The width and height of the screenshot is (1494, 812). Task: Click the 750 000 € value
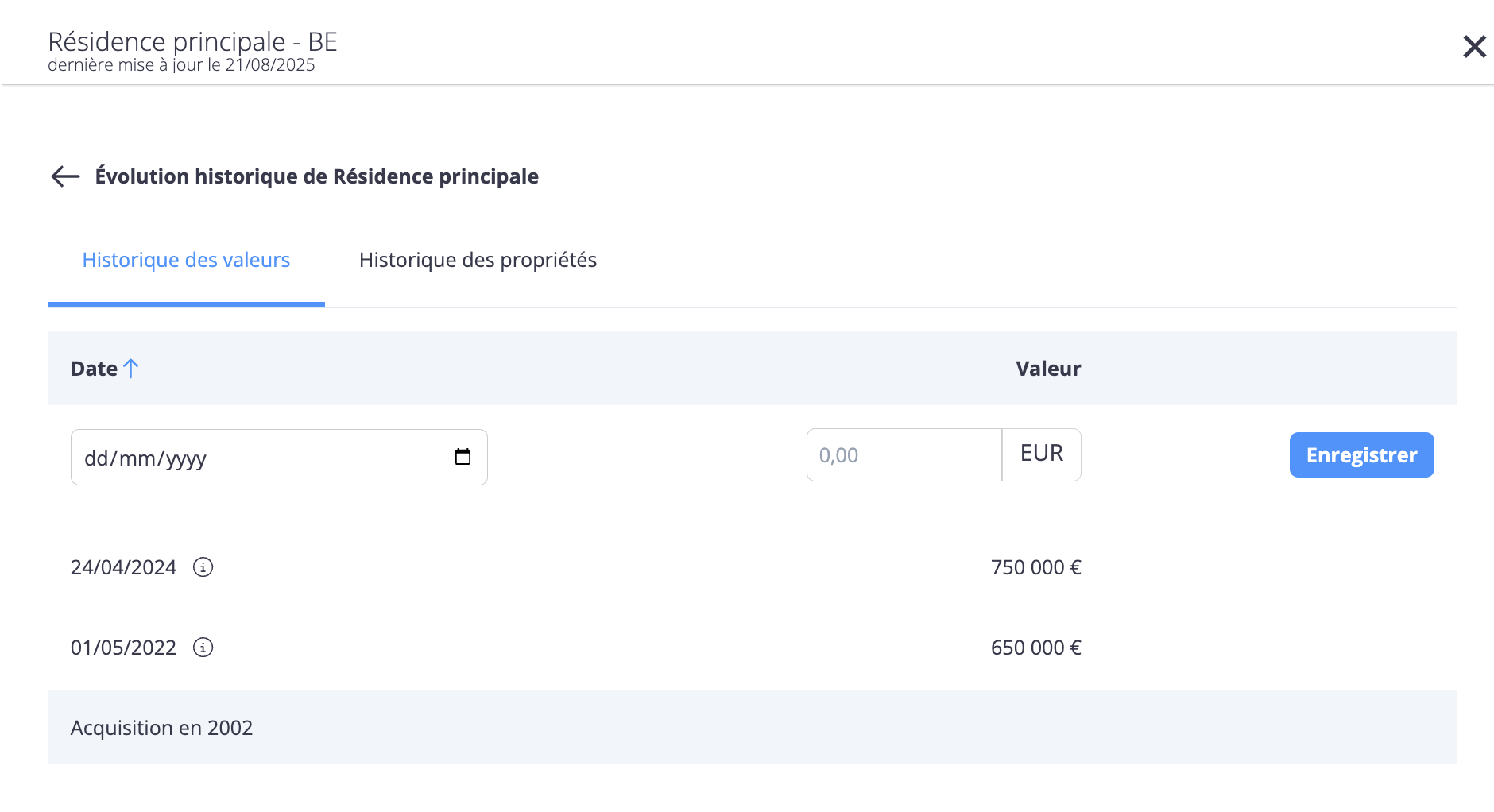click(x=1035, y=567)
